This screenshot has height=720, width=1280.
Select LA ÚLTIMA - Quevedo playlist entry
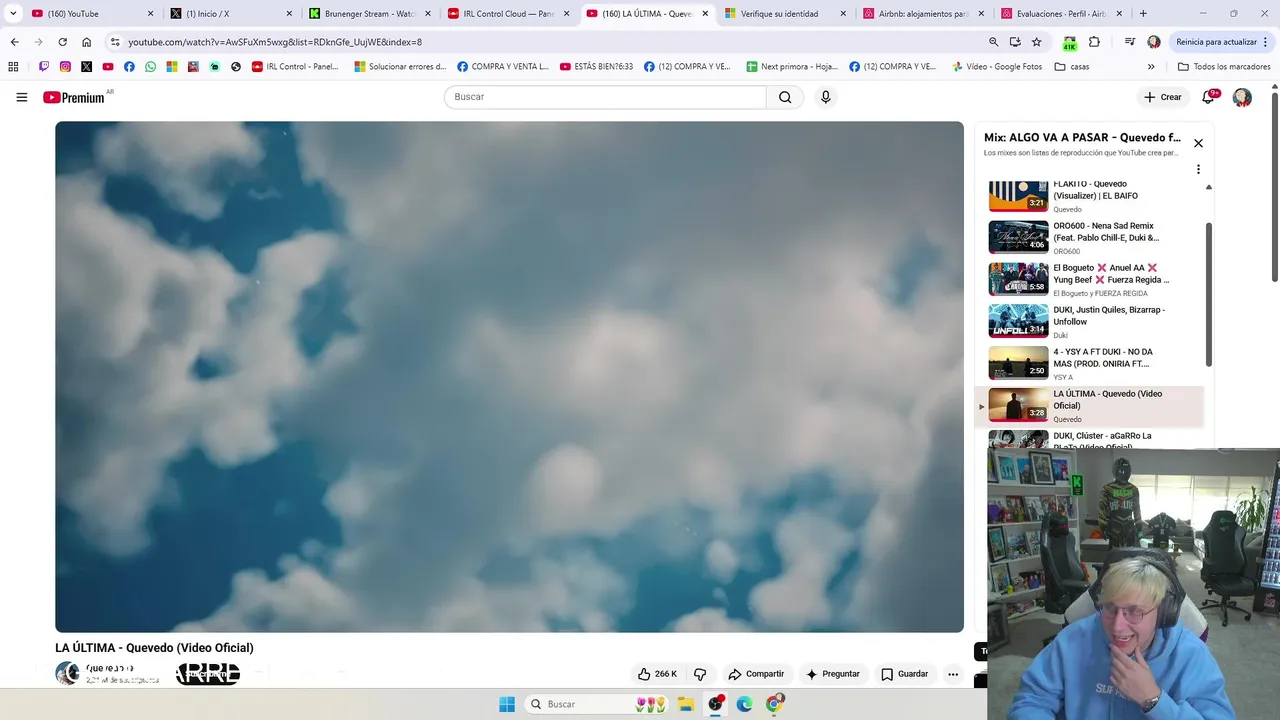click(x=1090, y=406)
